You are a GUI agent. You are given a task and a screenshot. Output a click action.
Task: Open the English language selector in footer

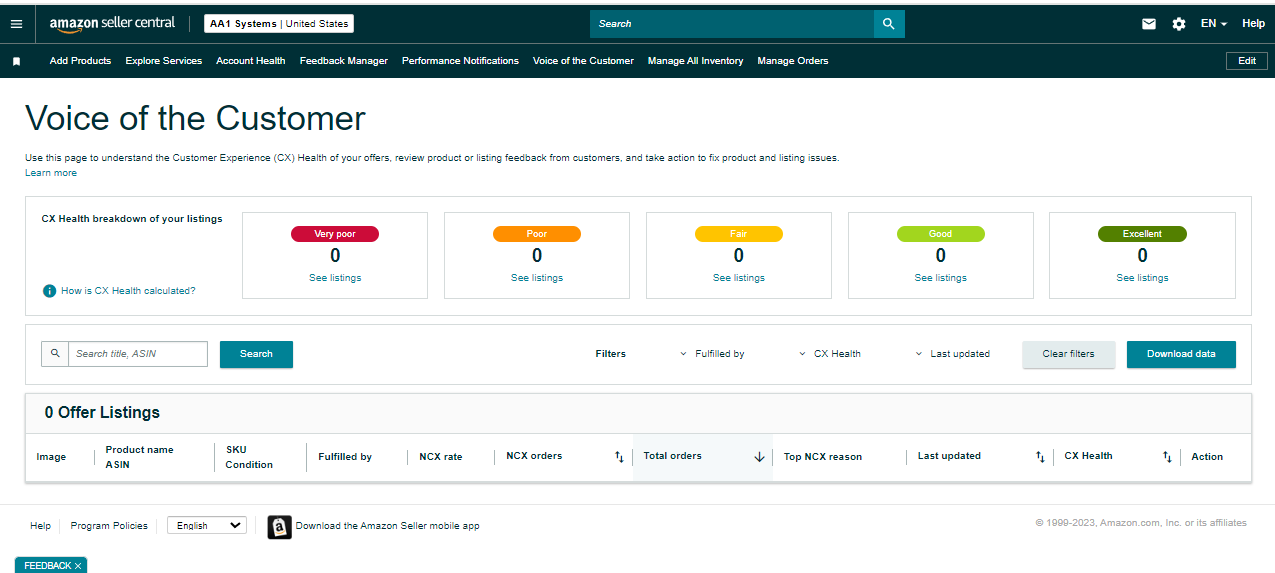point(206,525)
